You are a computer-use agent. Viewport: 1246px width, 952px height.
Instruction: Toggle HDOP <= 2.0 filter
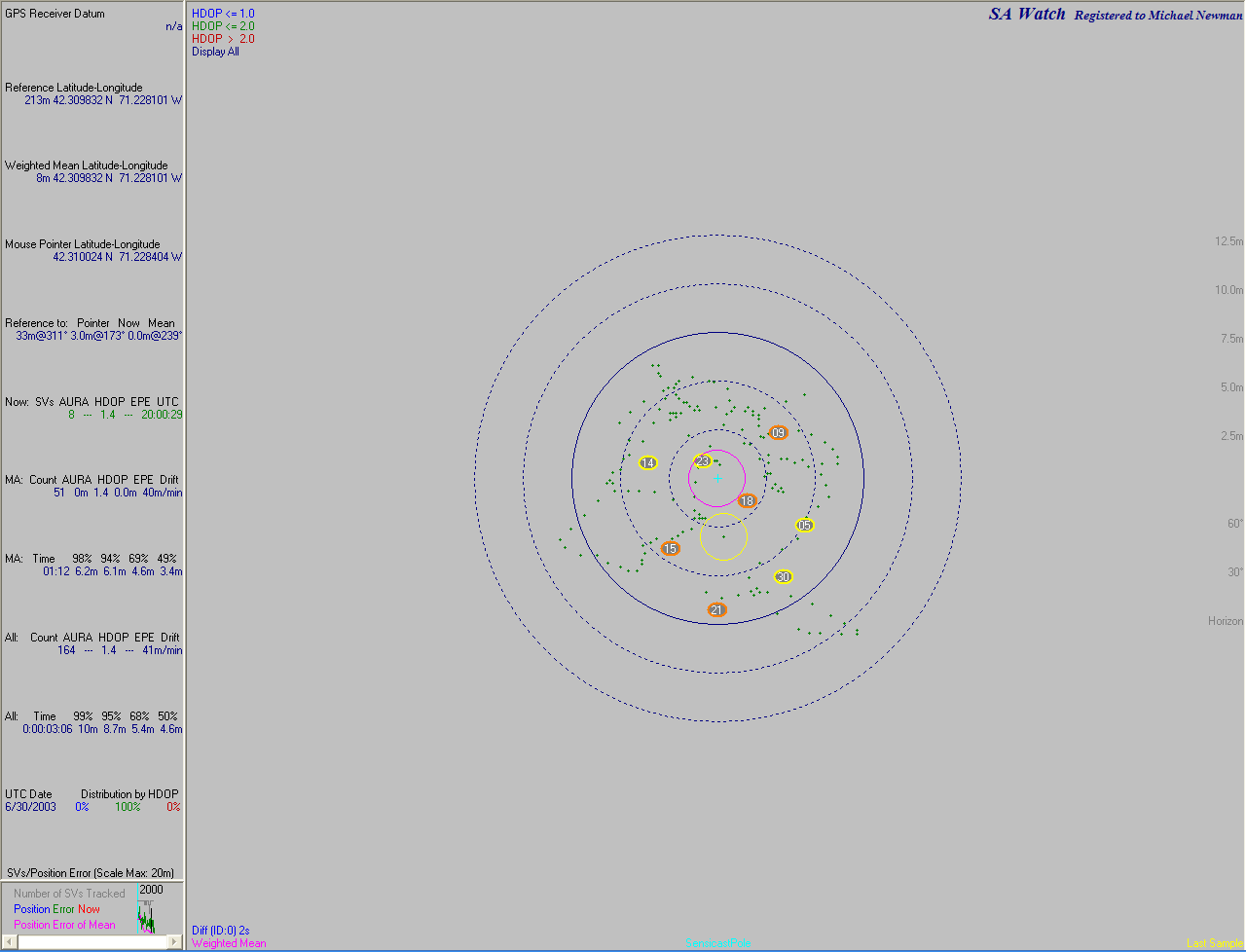223,26
